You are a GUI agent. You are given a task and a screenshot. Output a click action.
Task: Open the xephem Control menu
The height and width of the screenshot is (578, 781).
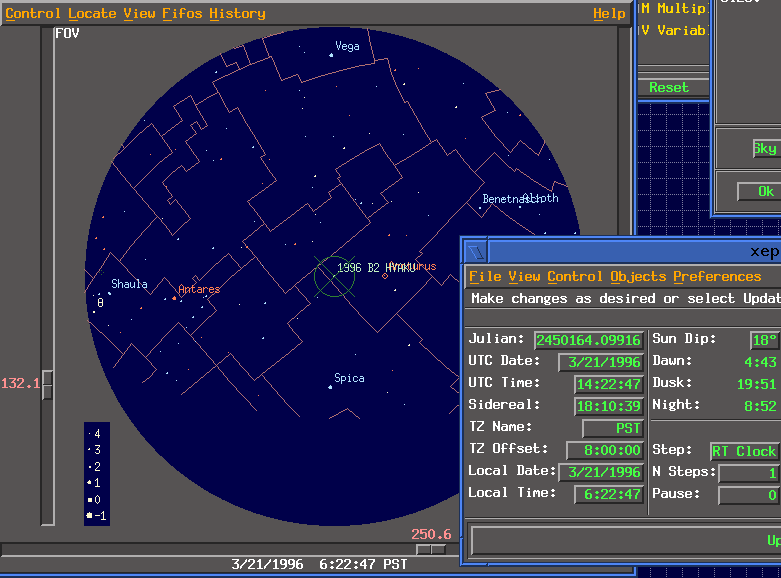tap(575, 277)
